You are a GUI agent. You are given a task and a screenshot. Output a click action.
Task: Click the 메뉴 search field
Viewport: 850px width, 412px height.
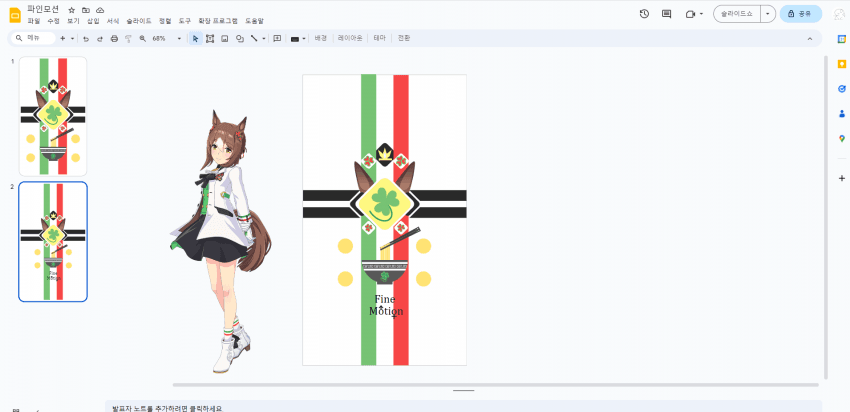(x=34, y=38)
